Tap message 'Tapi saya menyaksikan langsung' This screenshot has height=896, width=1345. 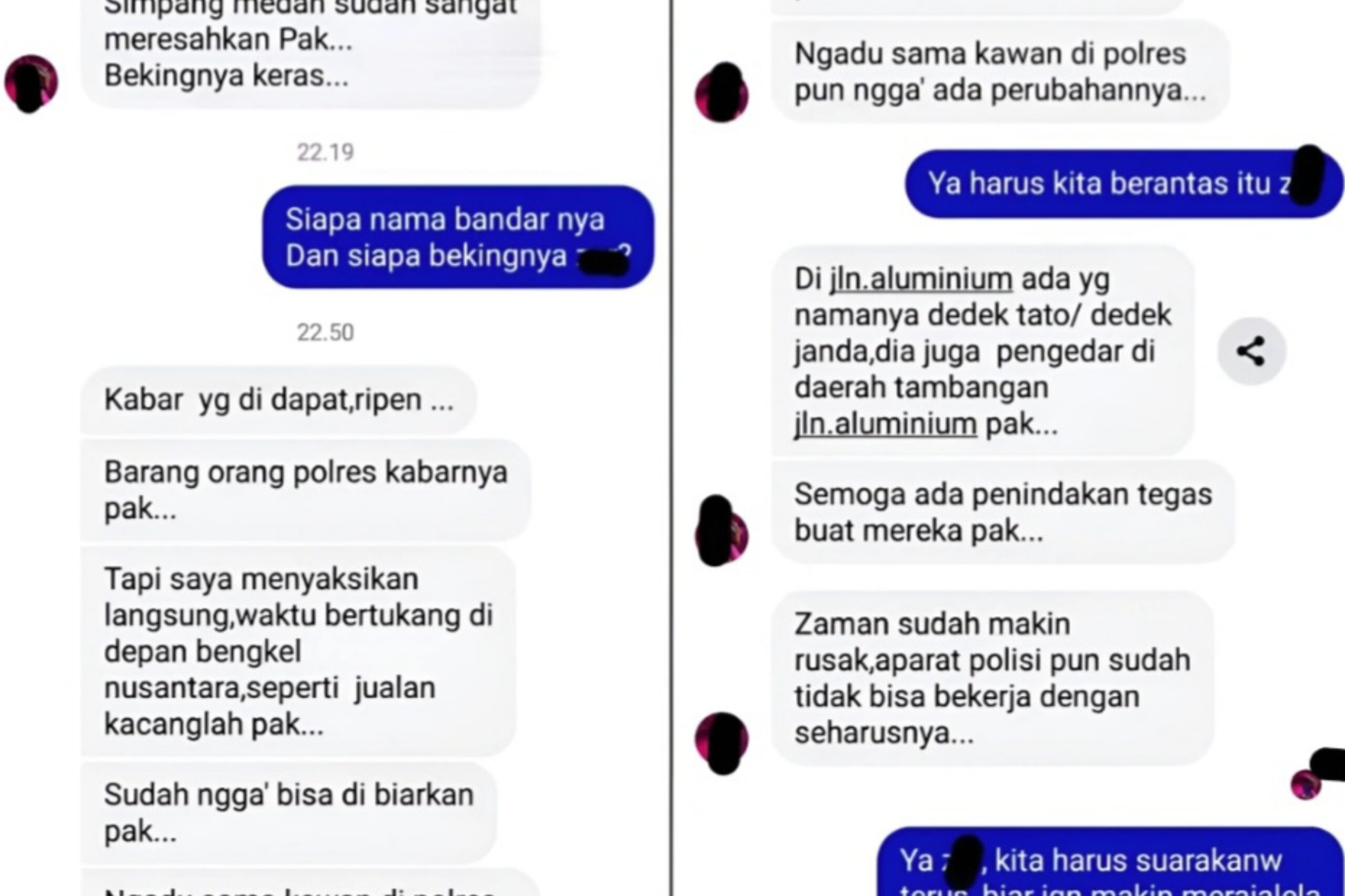[x=298, y=651]
